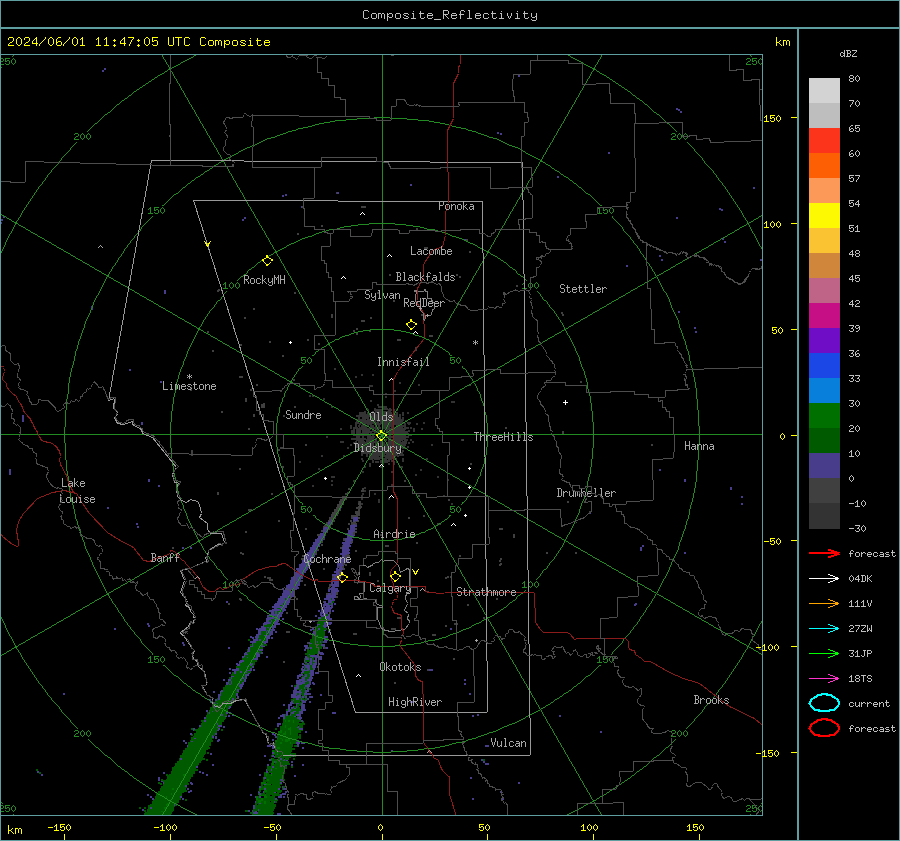The height and width of the screenshot is (841, 900).
Task: Select the purple 39 dBZ color swatch
Action: 824,341
